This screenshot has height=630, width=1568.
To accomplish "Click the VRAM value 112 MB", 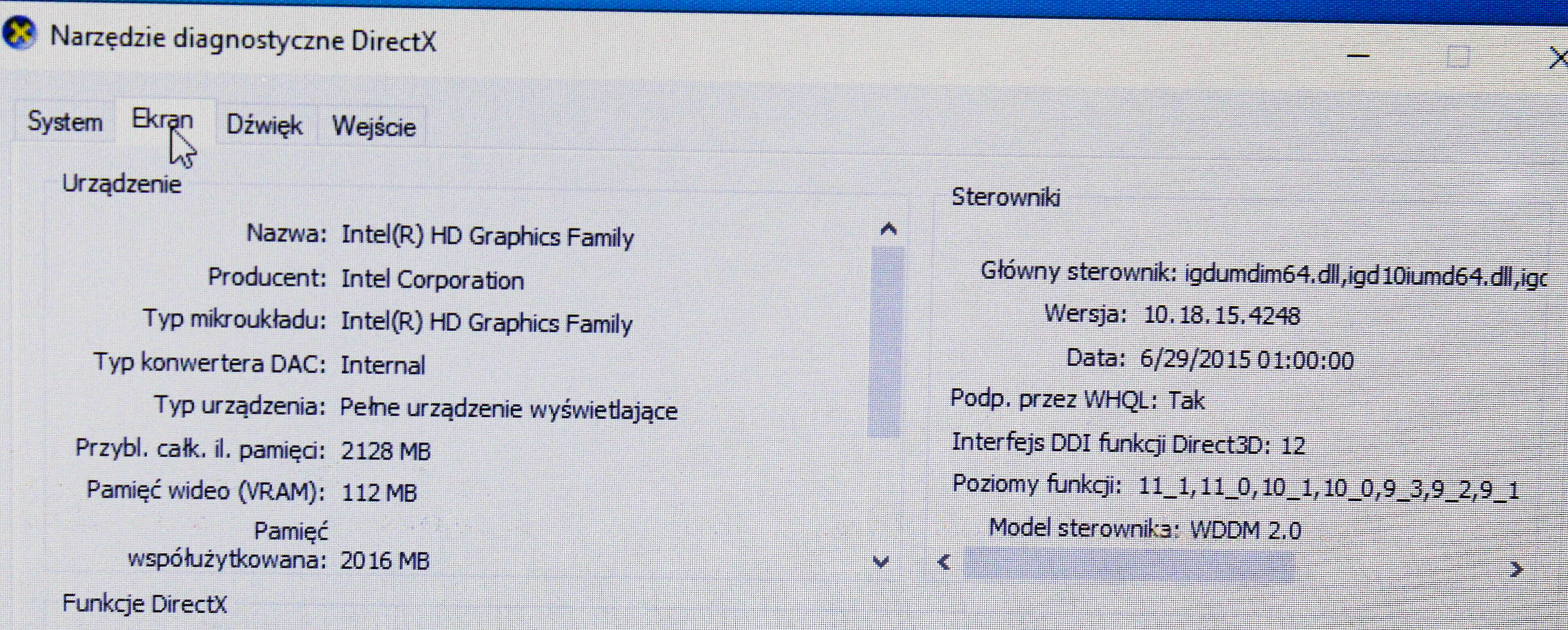I will [x=379, y=492].
